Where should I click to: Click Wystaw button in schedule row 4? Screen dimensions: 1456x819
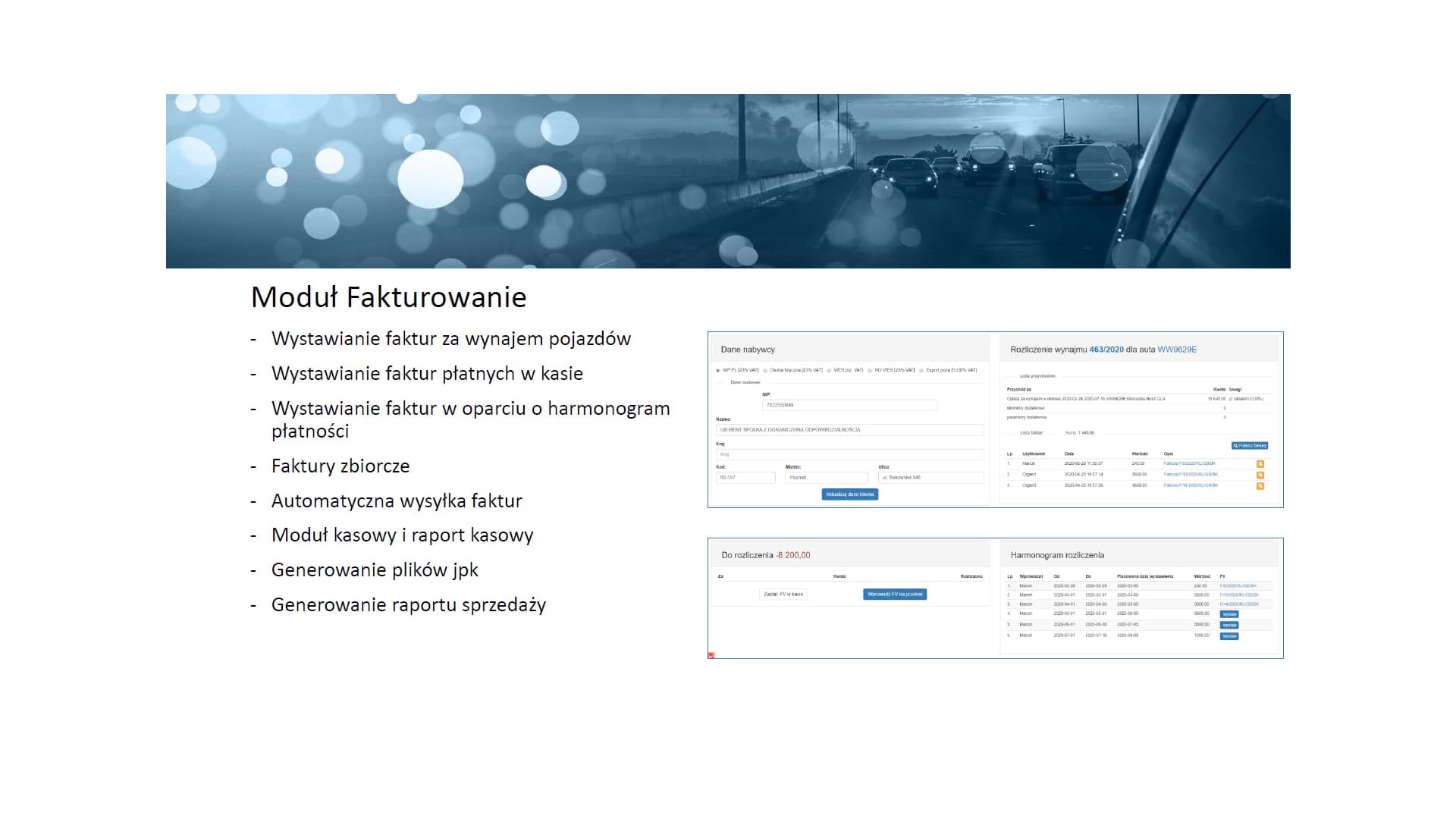pos(1229,614)
